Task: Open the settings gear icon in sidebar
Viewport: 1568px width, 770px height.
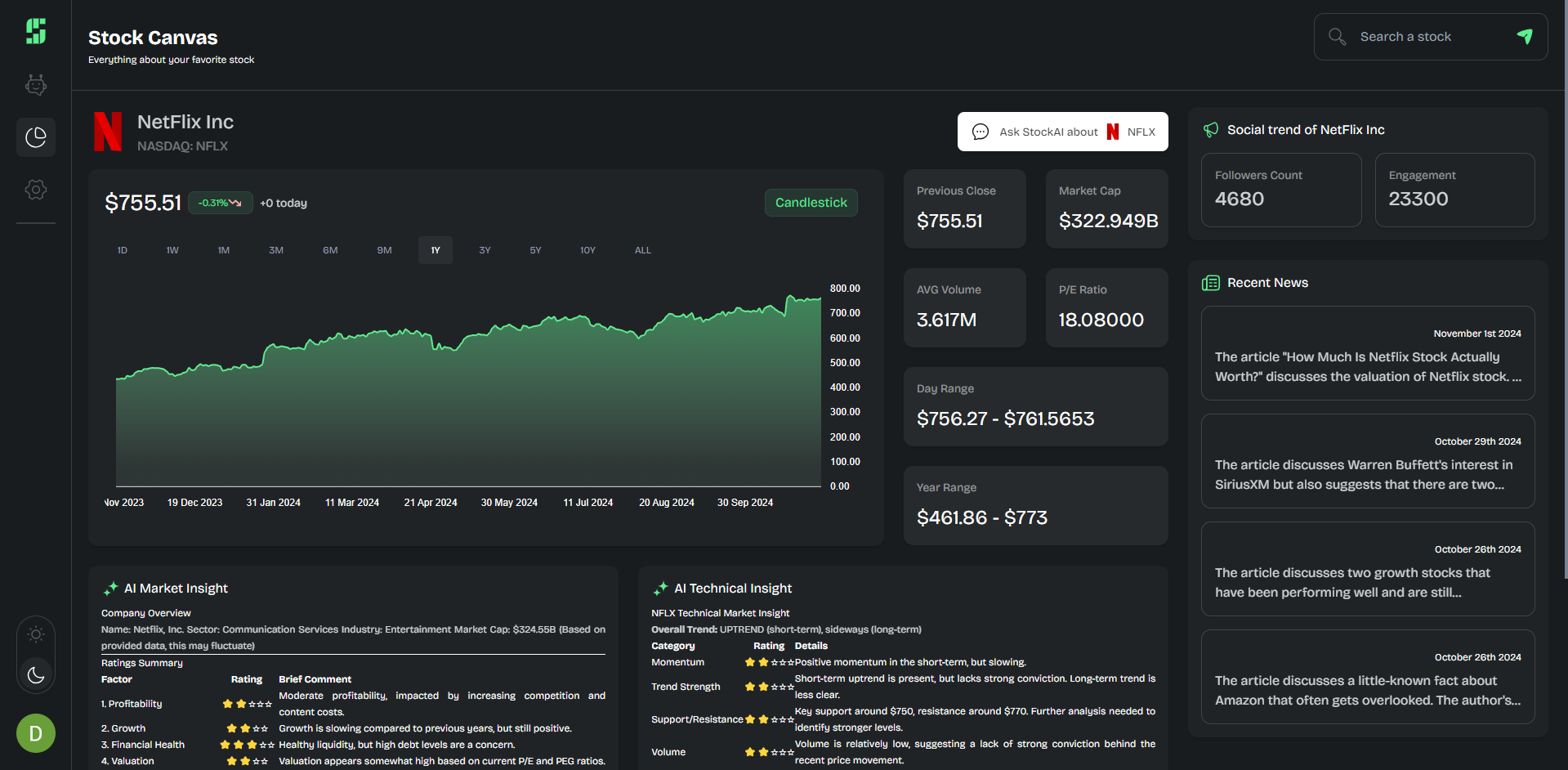Action: pyautogui.click(x=36, y=190)
